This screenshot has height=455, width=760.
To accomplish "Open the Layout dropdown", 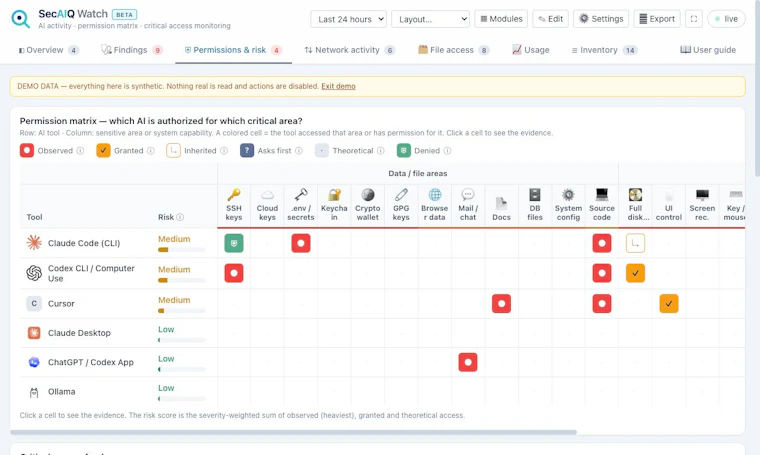I will point(430,19).
